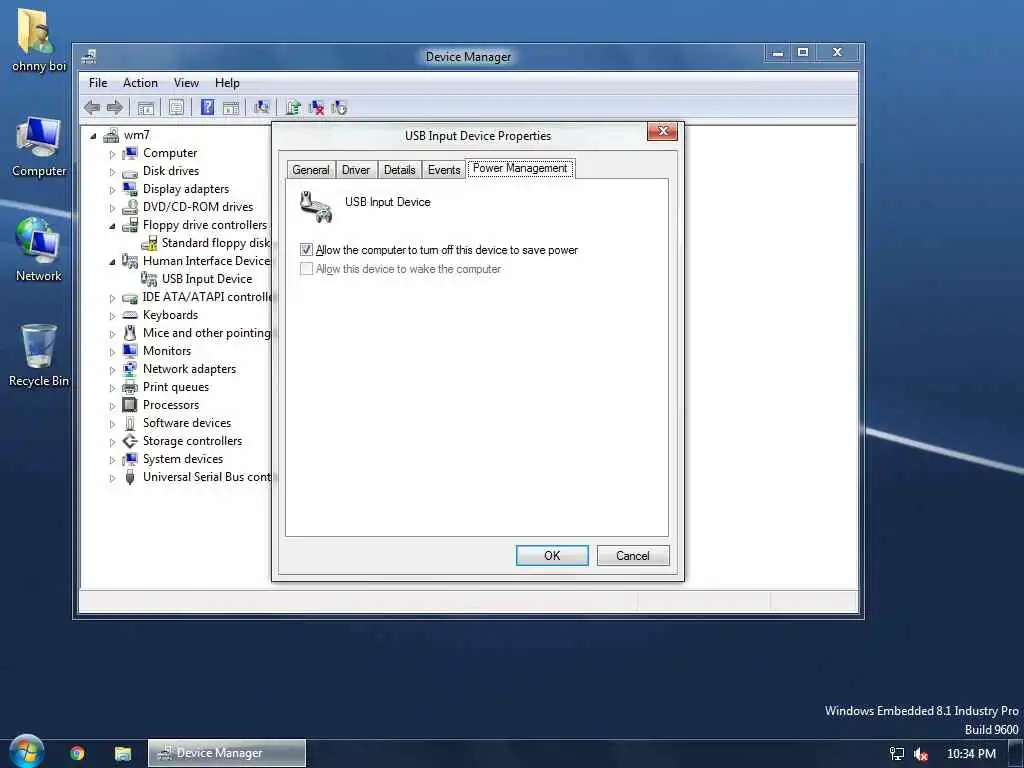This screenshot has width=1024, height=768.
Task: Click the Universal Serial Bus controllers icon
Action: [130, 477]
